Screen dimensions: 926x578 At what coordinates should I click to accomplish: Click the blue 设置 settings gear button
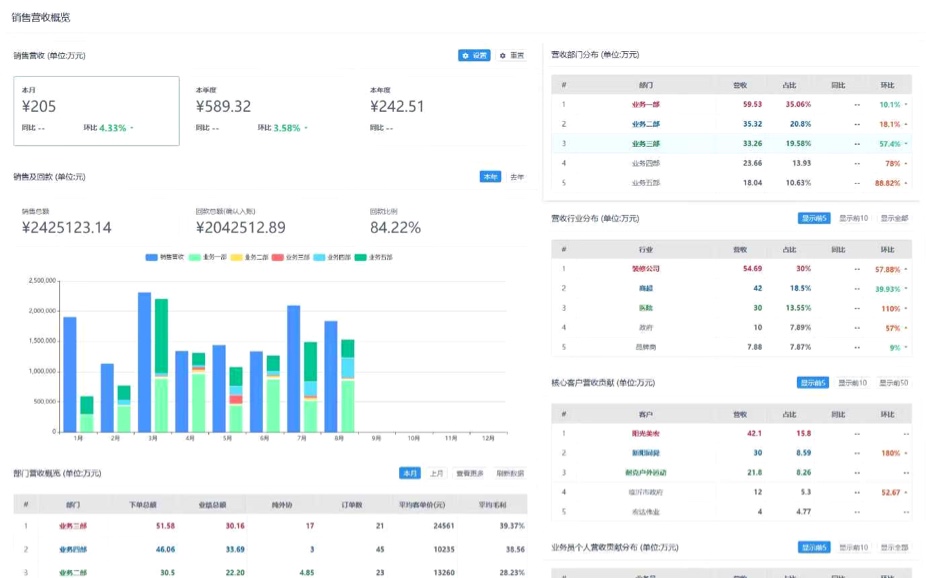[x=474, y=55]
